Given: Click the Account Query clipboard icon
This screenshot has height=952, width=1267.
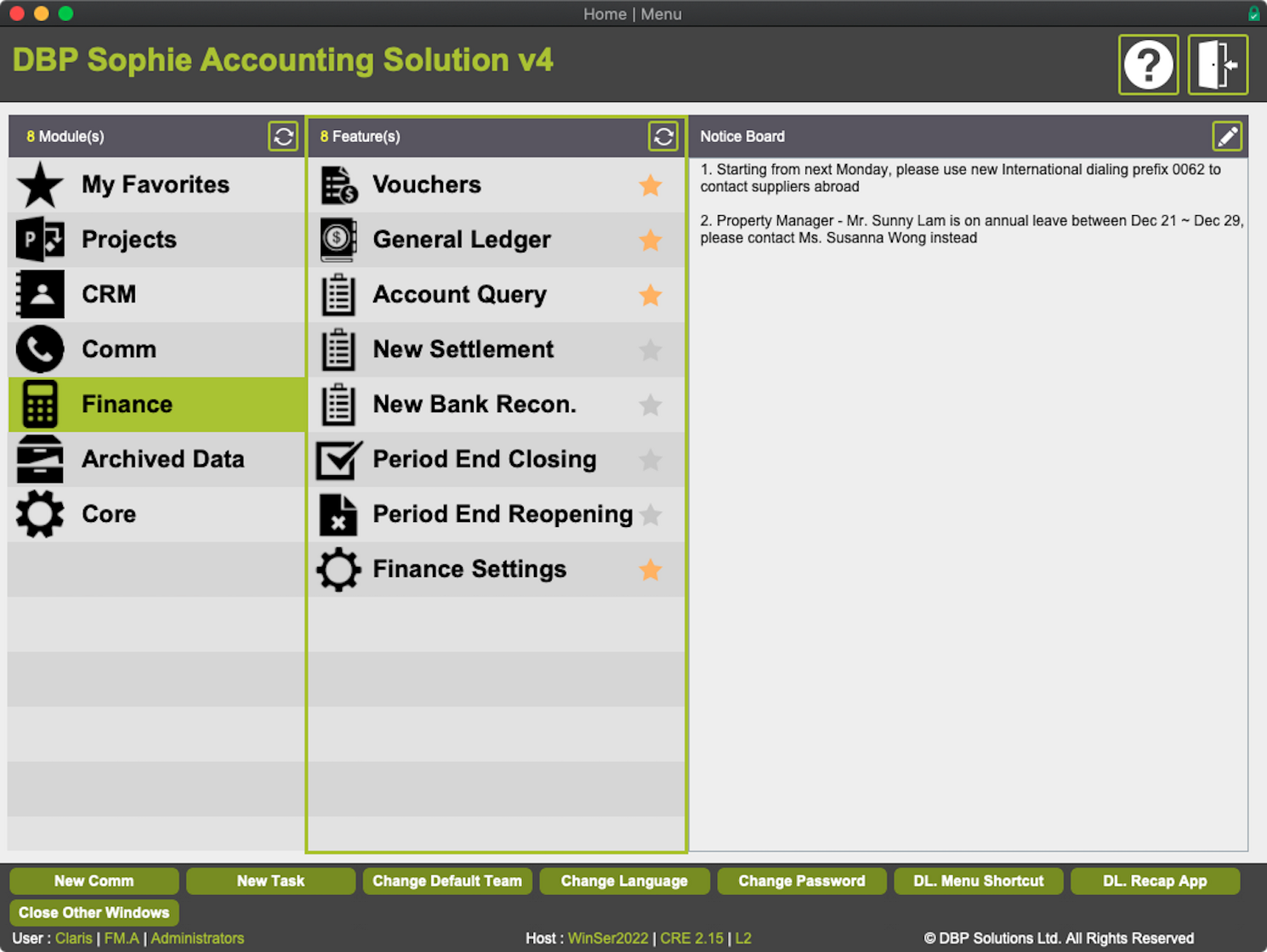Looking at the screenshot, I should tap(338, 294).
